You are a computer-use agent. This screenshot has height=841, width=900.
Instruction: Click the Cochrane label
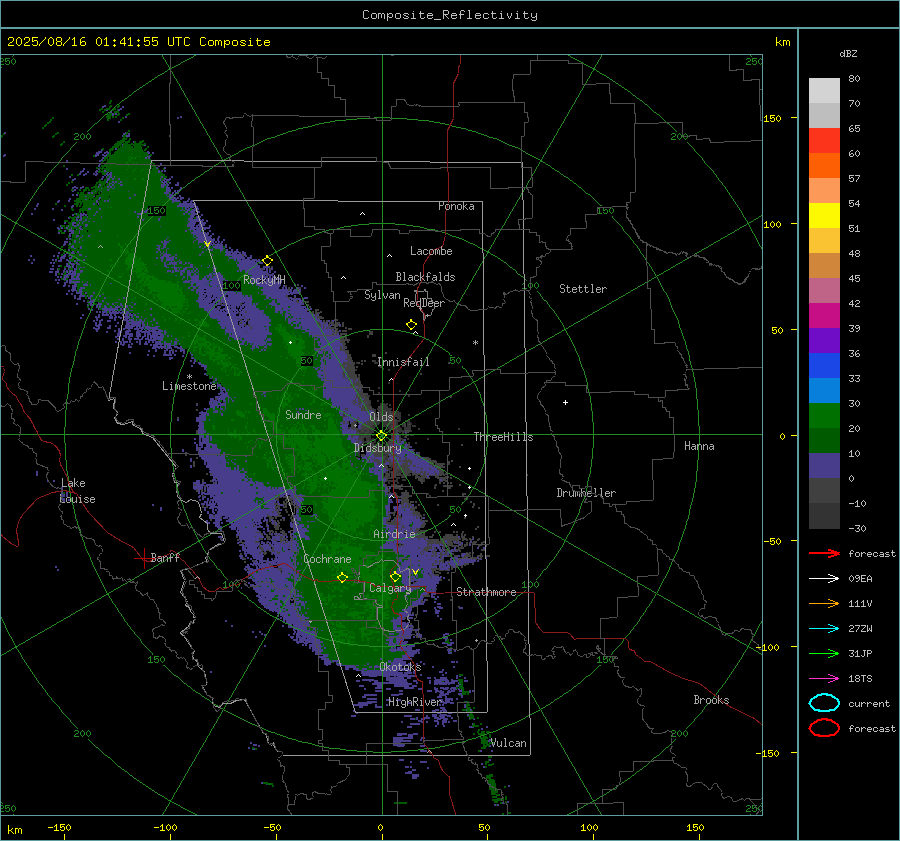point(327,559)
